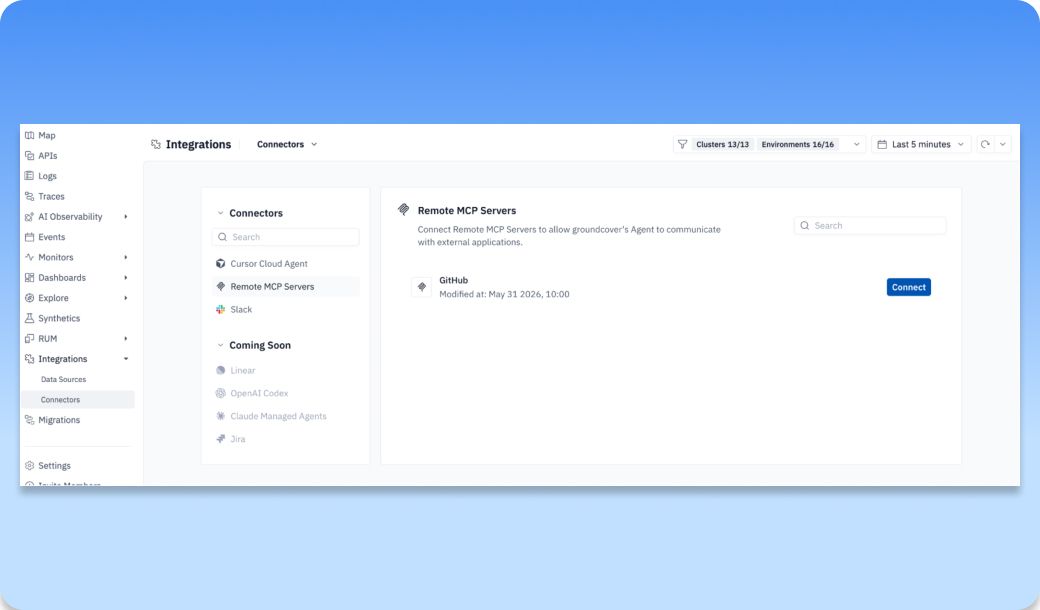
Task: Click the filter funnel icon
Action: (x=682, y=145)
